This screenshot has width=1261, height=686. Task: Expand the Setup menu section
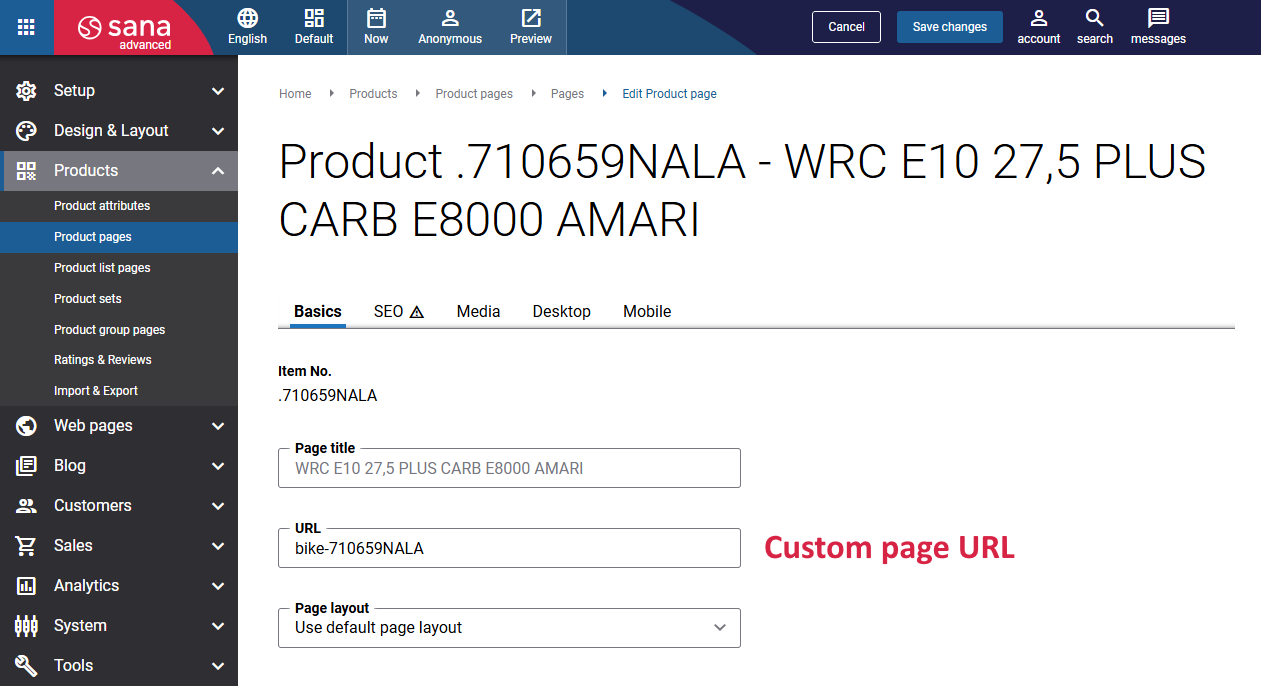[x=119, y=91]
